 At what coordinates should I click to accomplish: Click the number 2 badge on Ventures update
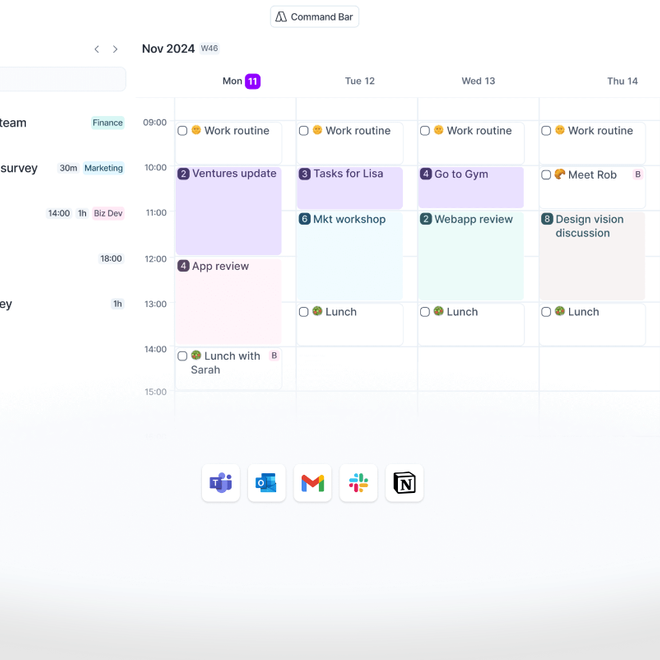183,174
